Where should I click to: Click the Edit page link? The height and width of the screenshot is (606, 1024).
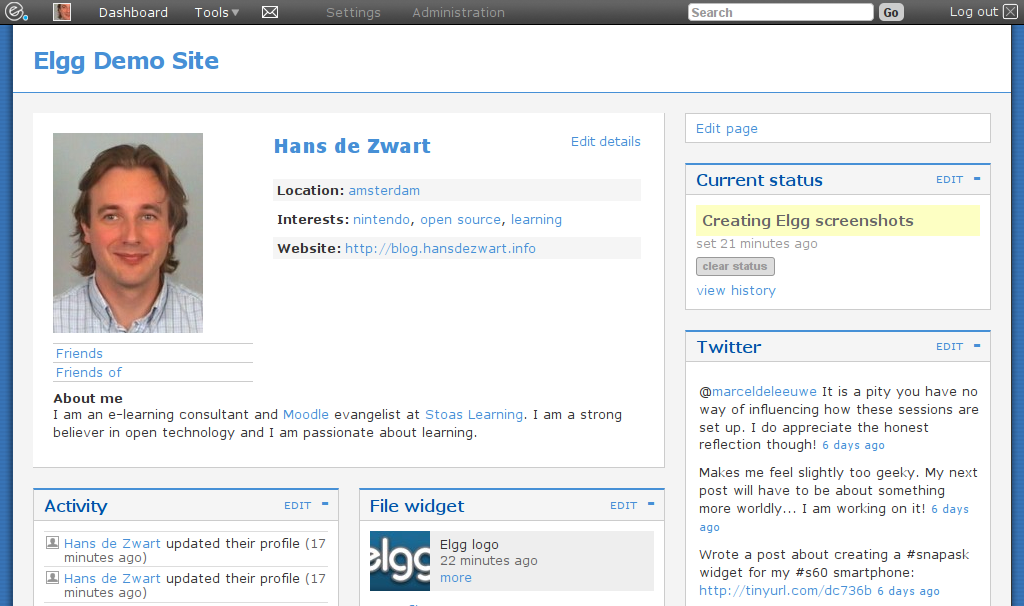coord(727,129)
